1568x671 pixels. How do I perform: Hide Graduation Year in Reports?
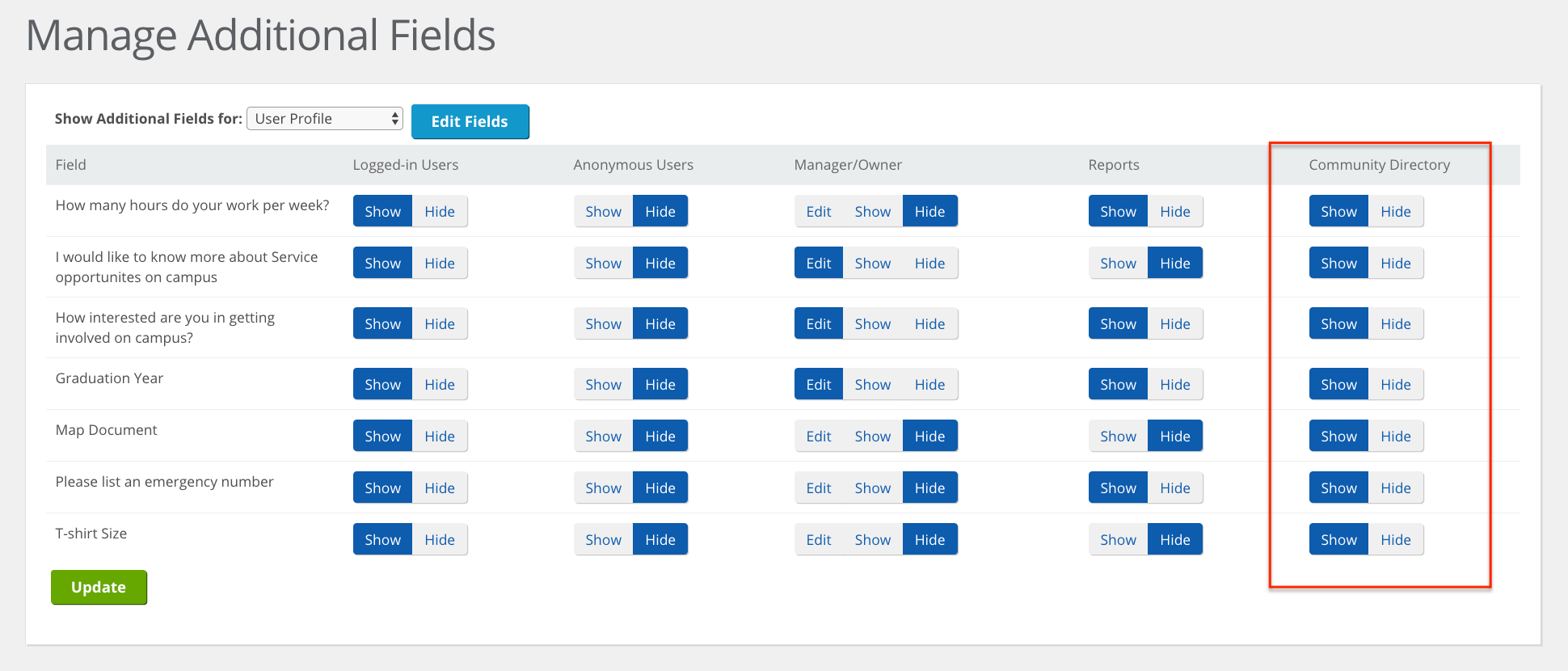(1175, 384)
